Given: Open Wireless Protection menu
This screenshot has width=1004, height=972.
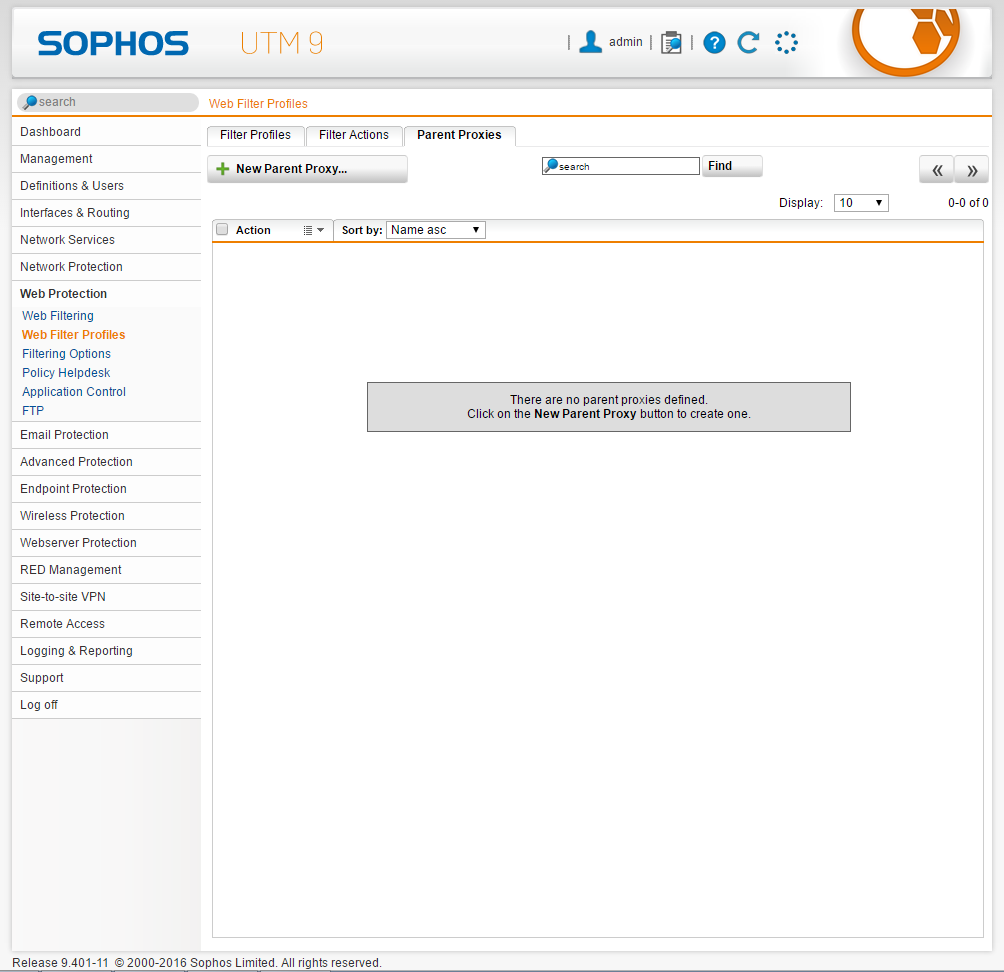Looking at the screenshot, I should [x=106, y=515].
